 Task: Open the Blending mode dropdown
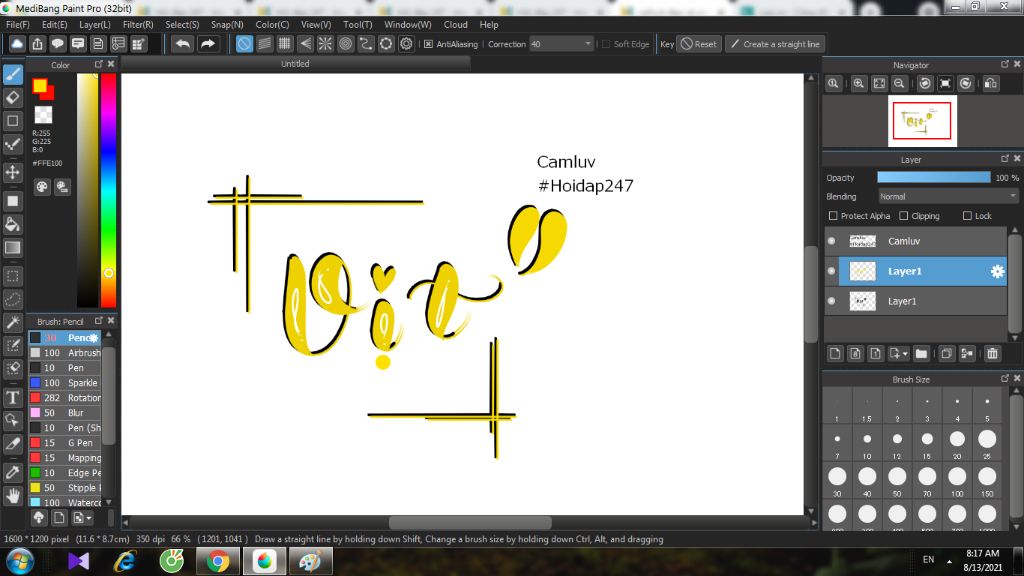click(948, 197)
